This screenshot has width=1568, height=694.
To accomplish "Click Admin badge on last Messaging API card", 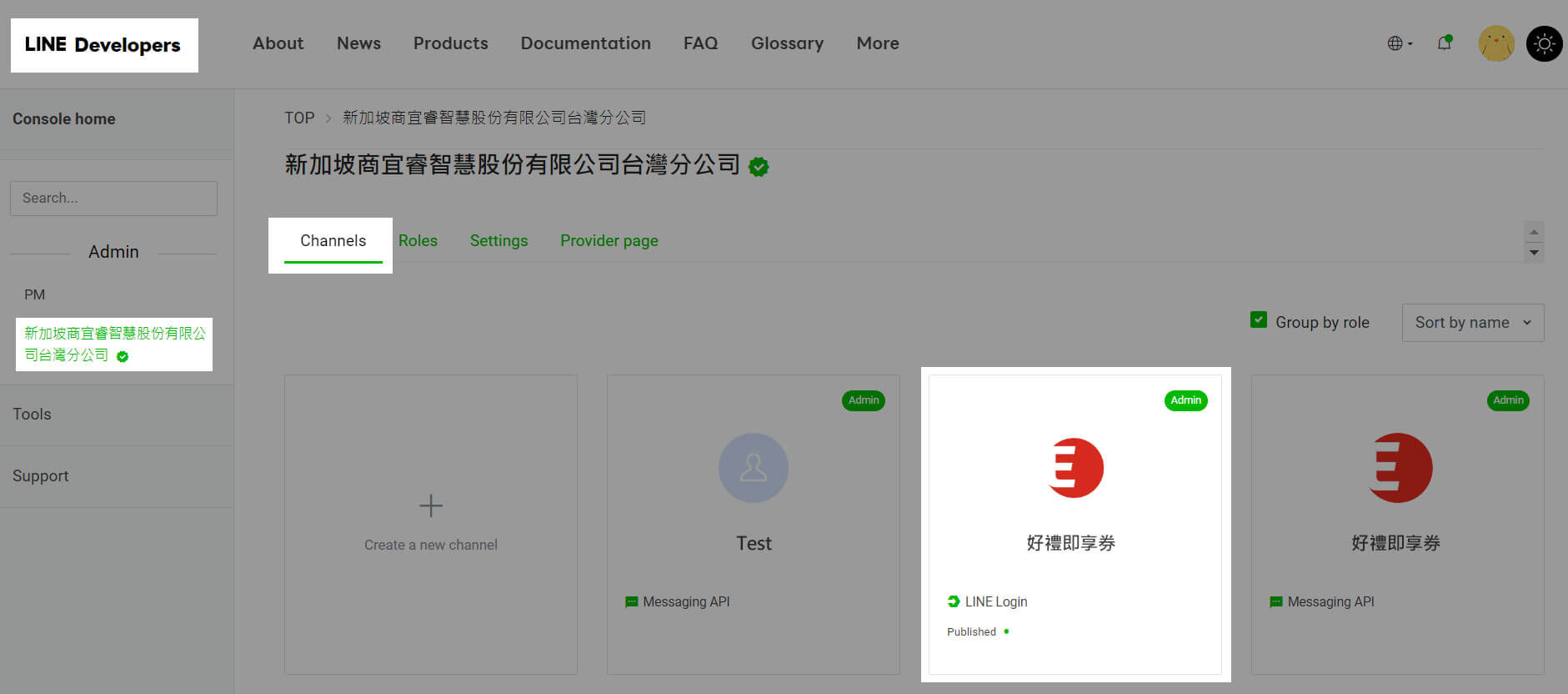I will click(x=1509, y=400).
